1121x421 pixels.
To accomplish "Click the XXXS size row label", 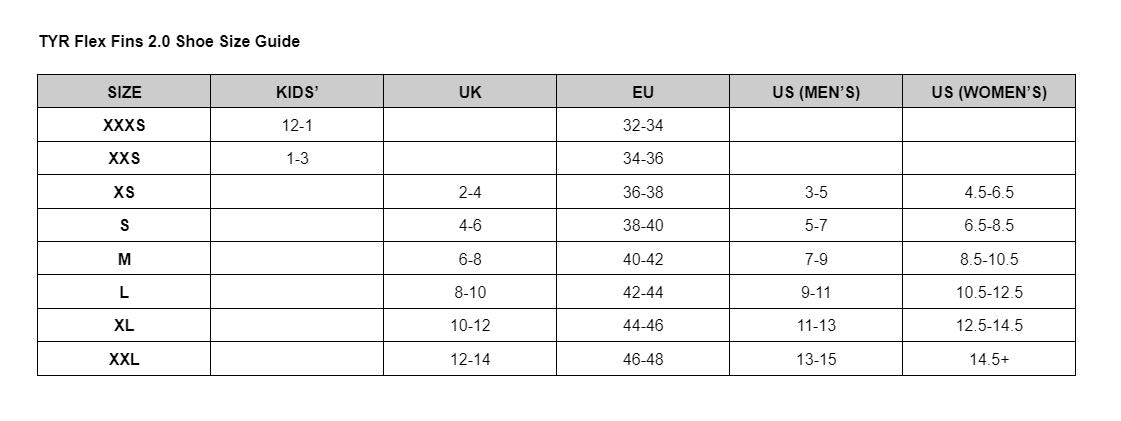I will pyautogui.click(x=124, y=125).
